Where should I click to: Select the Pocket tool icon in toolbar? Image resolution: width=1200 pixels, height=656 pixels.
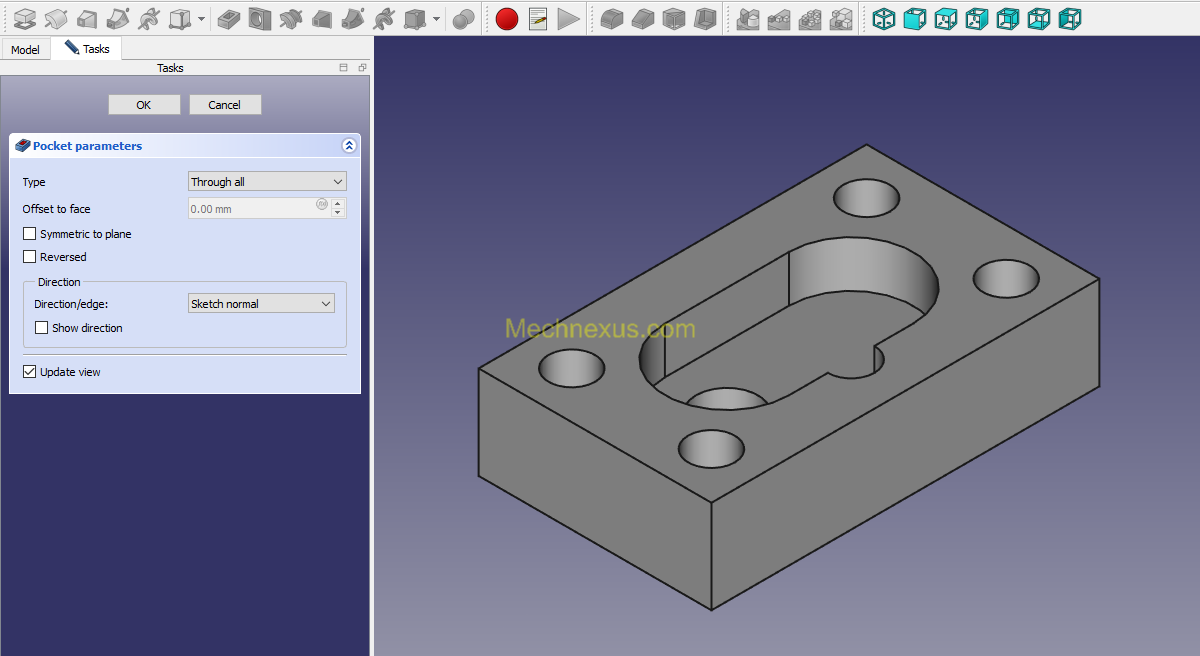[229, 18]
